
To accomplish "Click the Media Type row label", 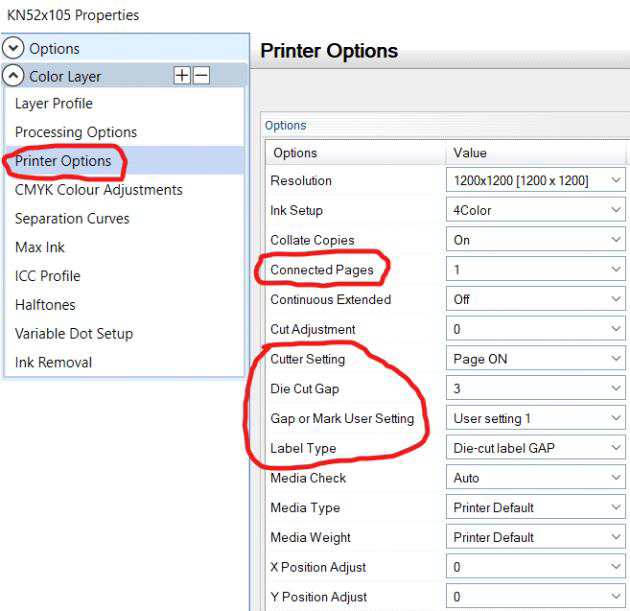I will pyautogui.click(x=305, y=507).
